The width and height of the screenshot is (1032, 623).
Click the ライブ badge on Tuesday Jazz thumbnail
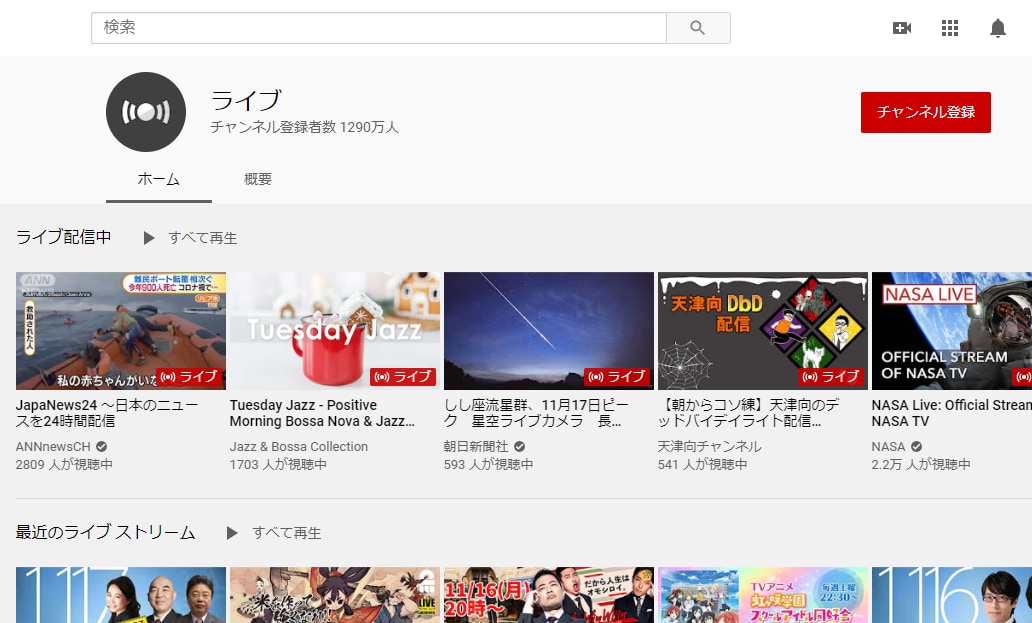(404, 377)
